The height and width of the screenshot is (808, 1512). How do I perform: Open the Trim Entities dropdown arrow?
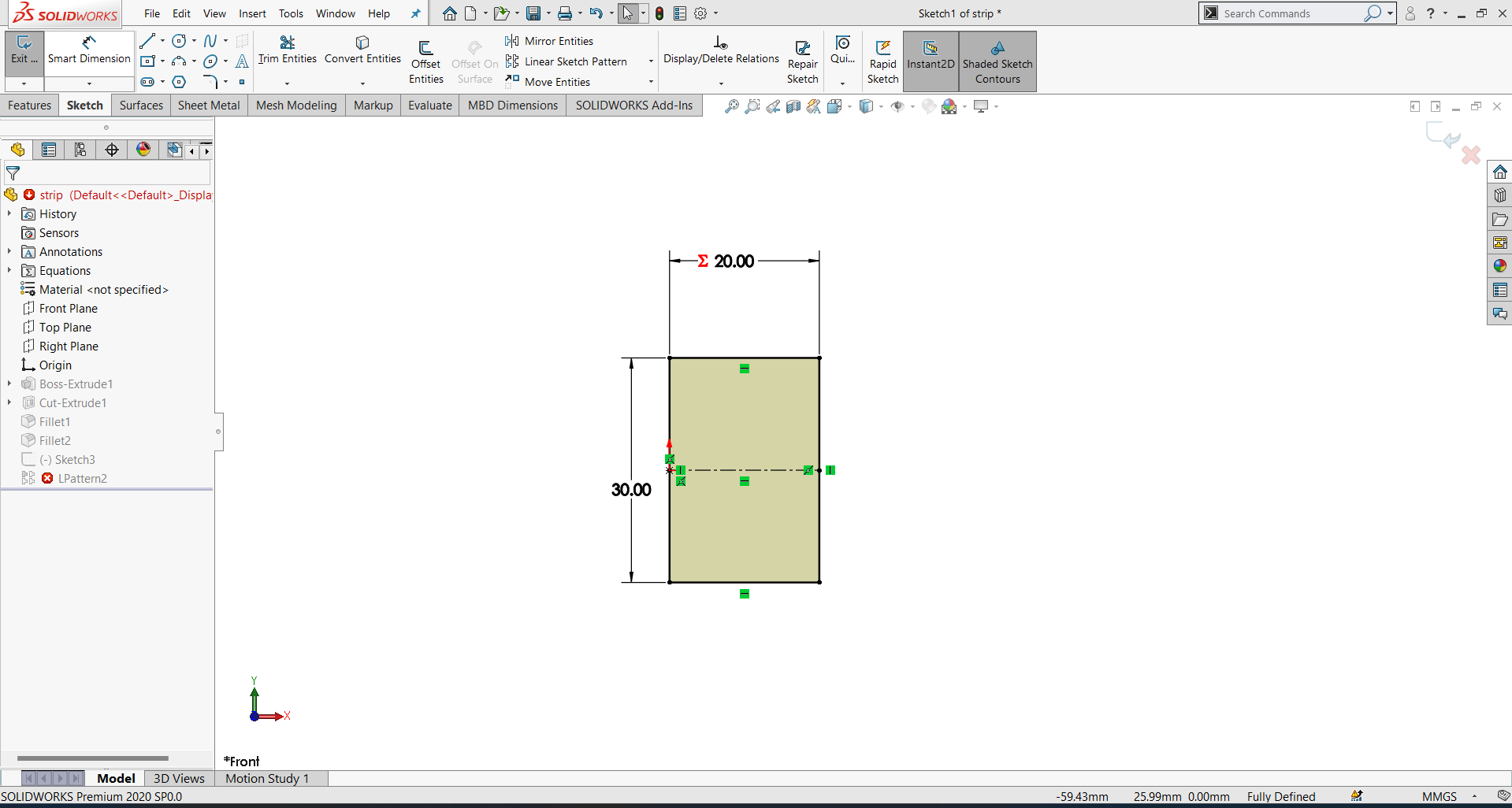pyautogui.click(x=287, y=83)
